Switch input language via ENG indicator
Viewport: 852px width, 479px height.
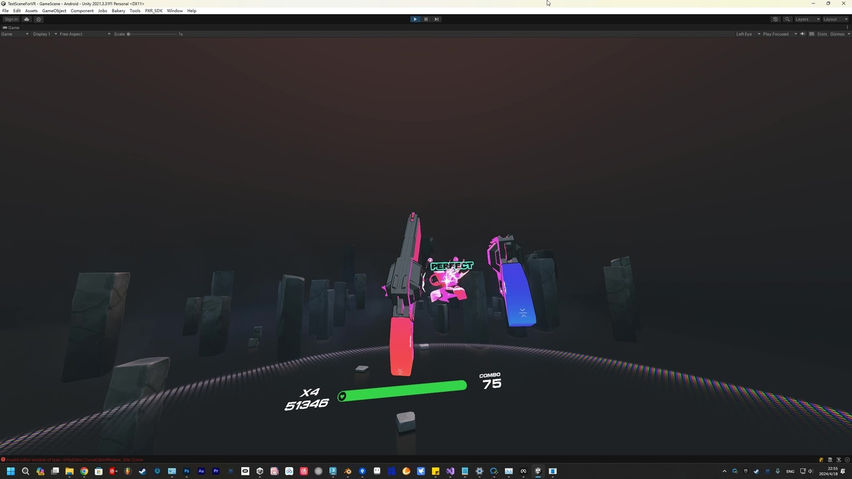[790, 471]
